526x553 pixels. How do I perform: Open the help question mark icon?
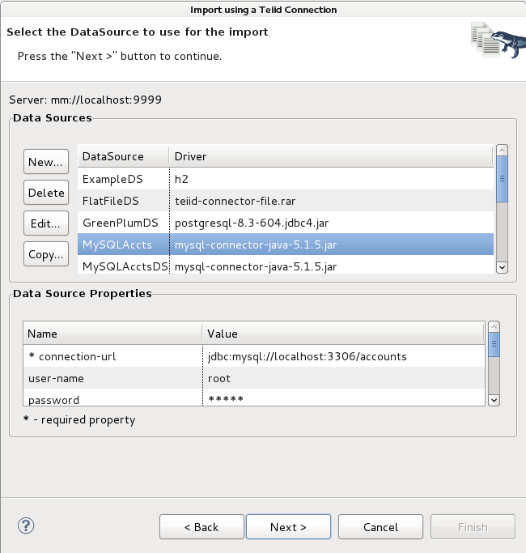pos(26,526)
